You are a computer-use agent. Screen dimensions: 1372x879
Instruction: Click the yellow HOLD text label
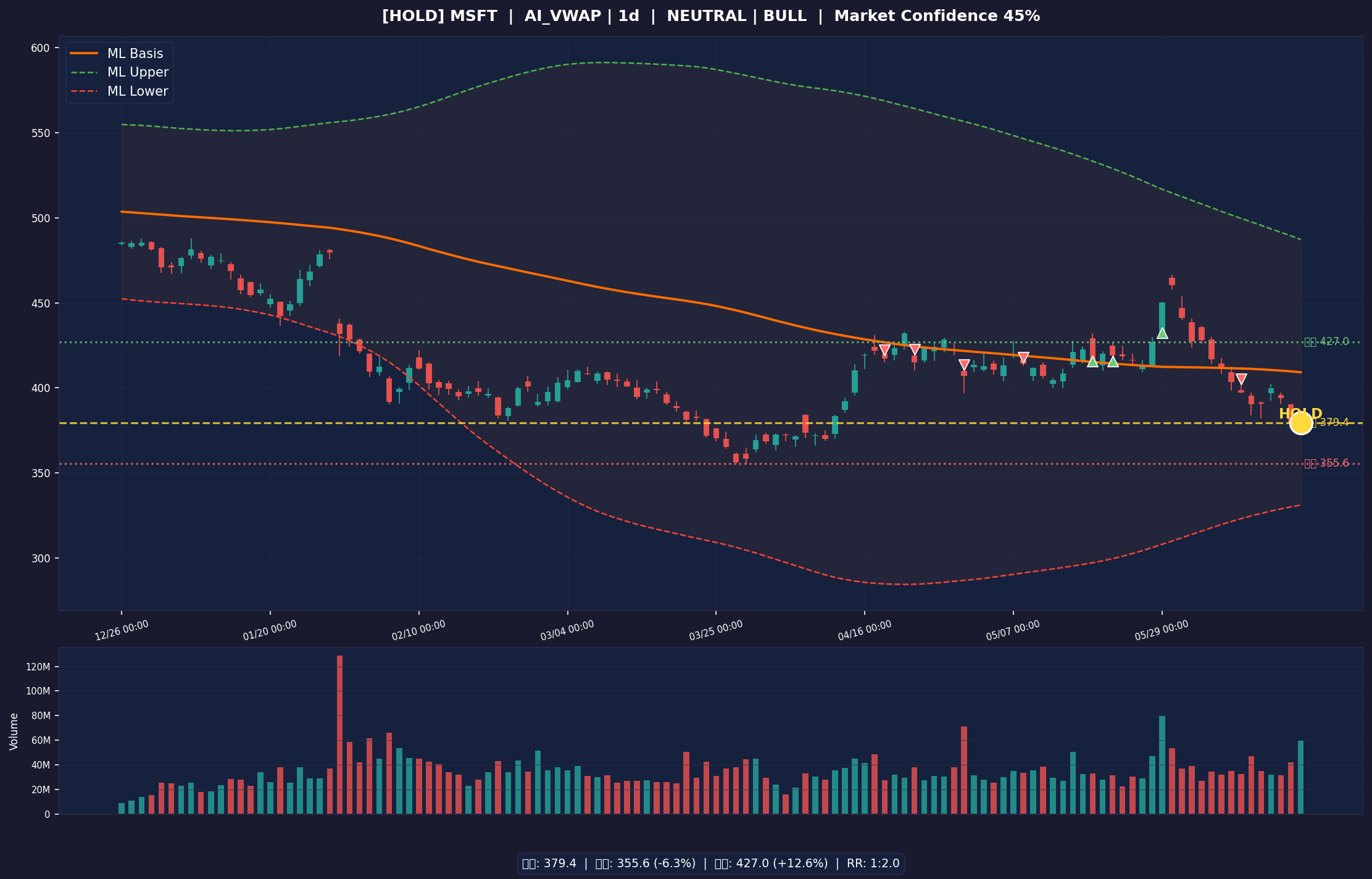(1300, 414)
